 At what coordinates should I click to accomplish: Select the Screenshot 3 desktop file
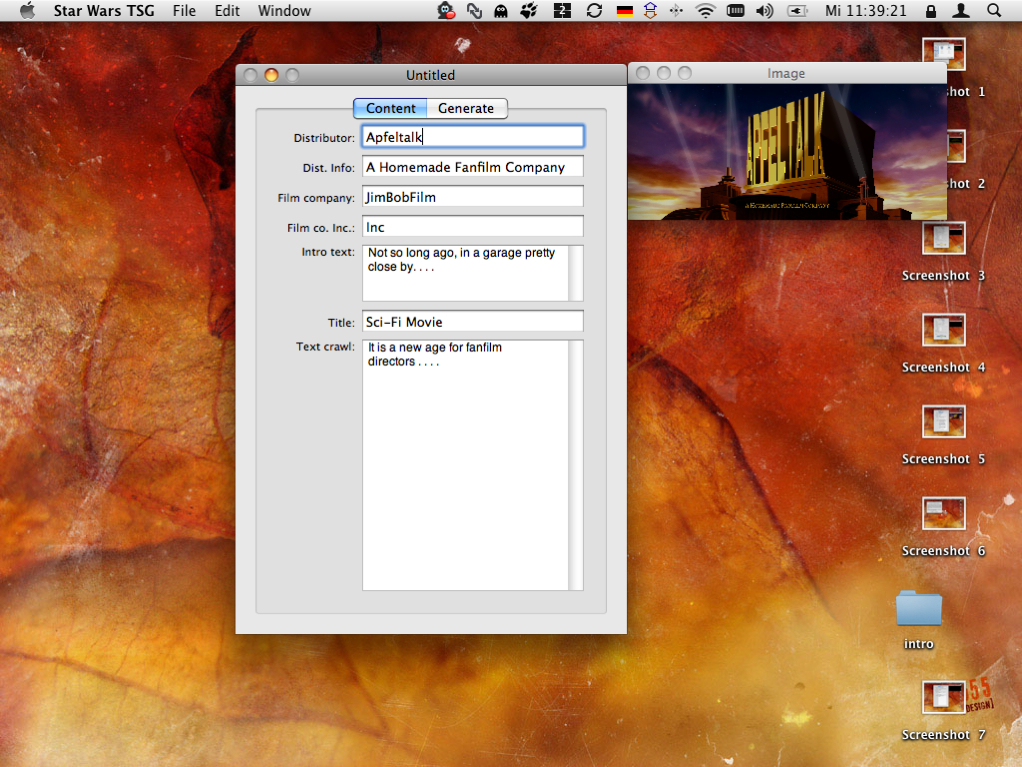click(943, 252)
